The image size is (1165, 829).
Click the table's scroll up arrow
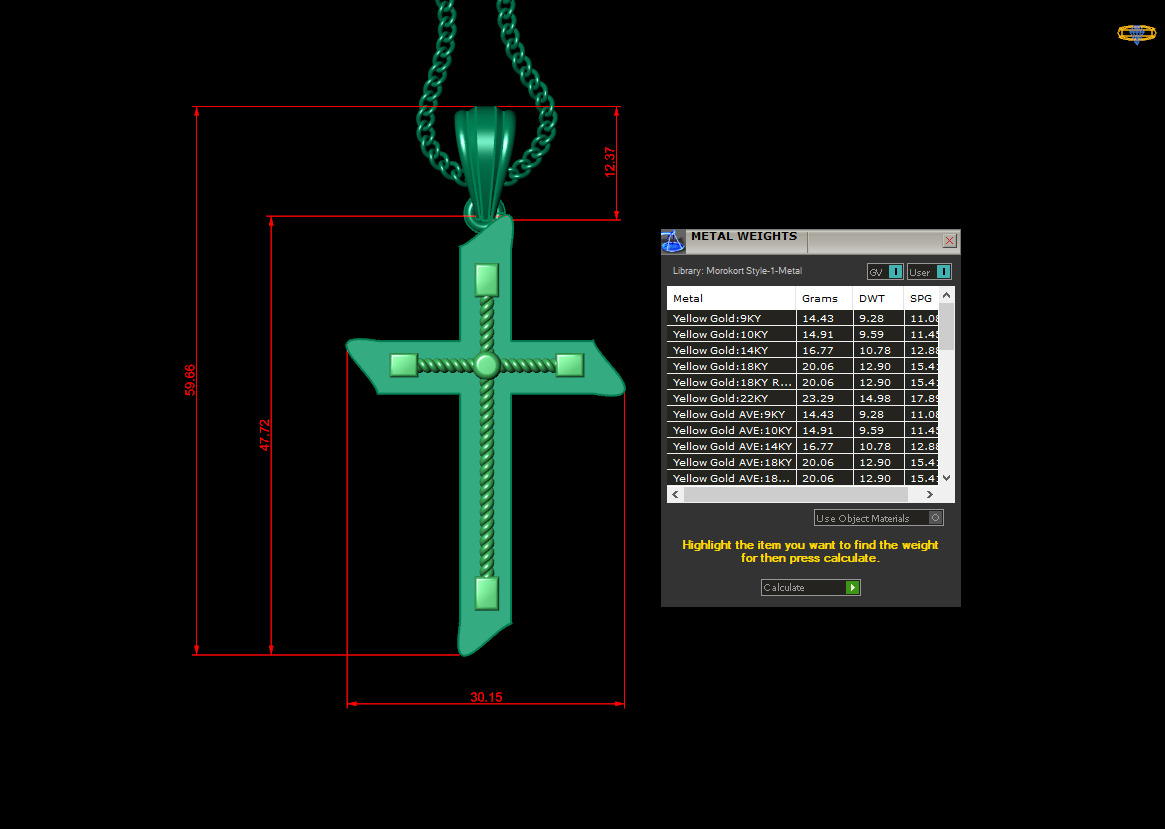(947, 295)
